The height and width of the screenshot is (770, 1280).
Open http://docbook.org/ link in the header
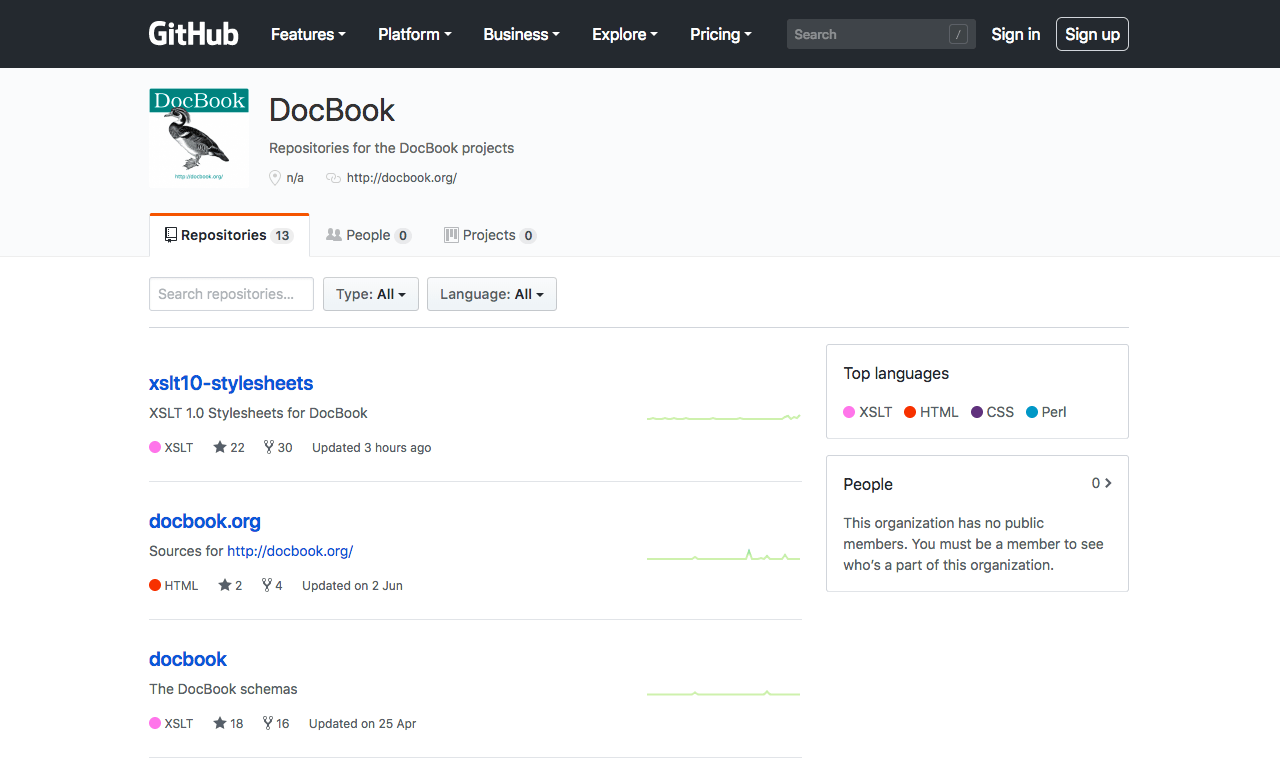[402, 178]
